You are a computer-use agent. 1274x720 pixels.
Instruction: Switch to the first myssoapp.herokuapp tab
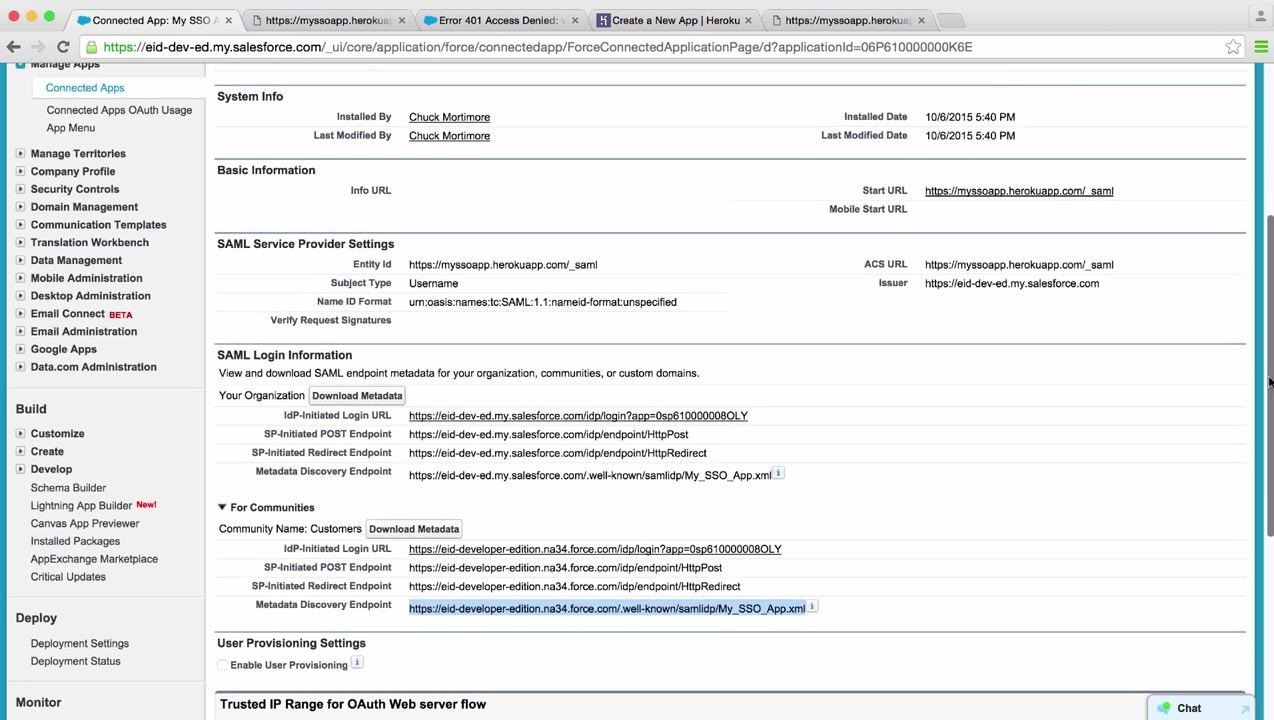tap(329, 20)
